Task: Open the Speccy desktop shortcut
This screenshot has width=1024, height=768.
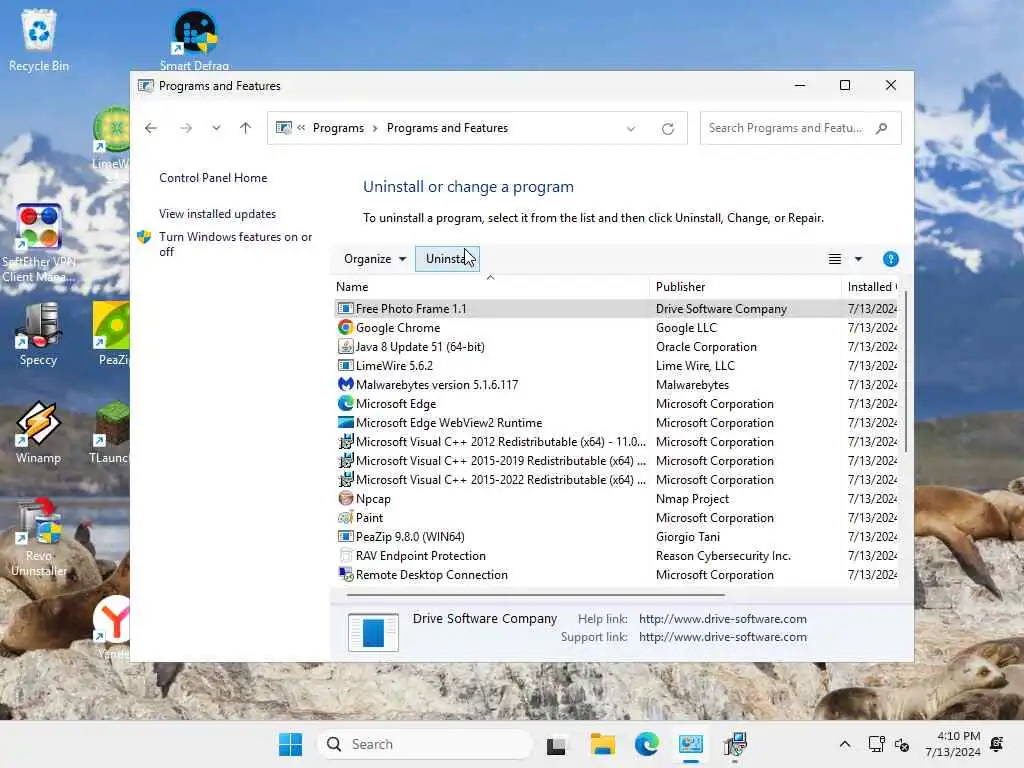Action: coord(39,334)
